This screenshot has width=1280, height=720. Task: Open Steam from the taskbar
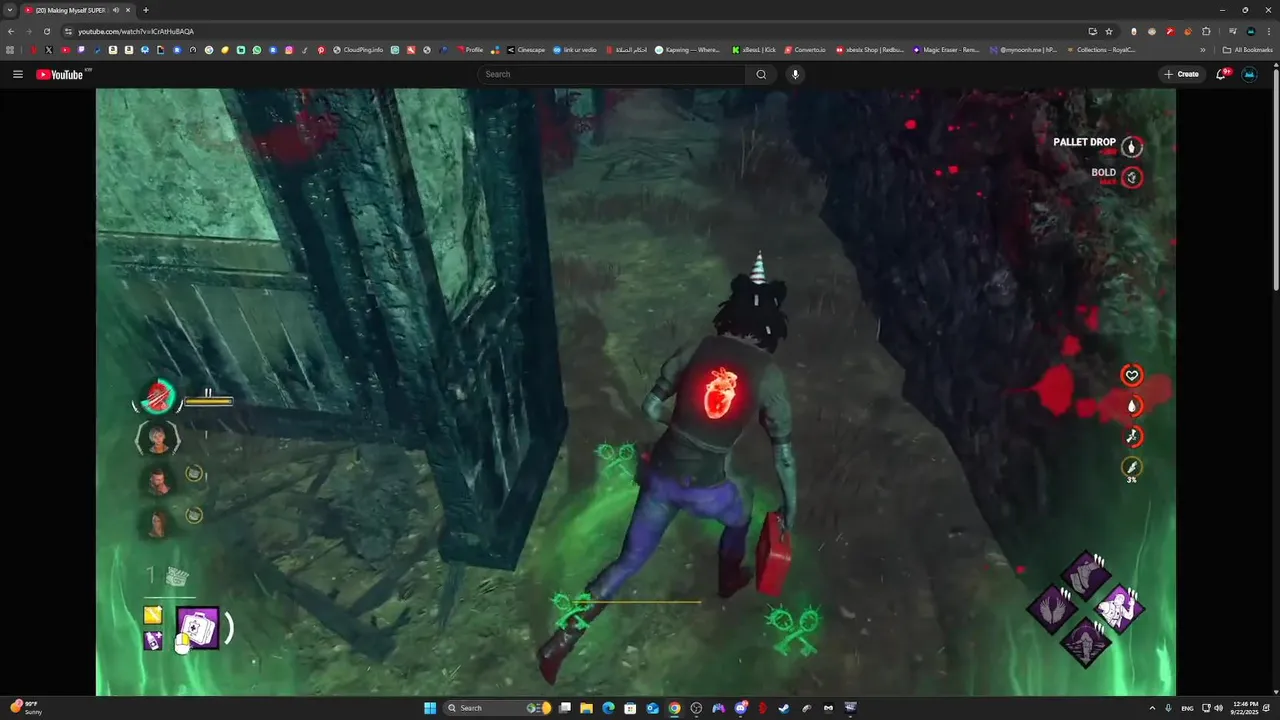pos(783,708)
